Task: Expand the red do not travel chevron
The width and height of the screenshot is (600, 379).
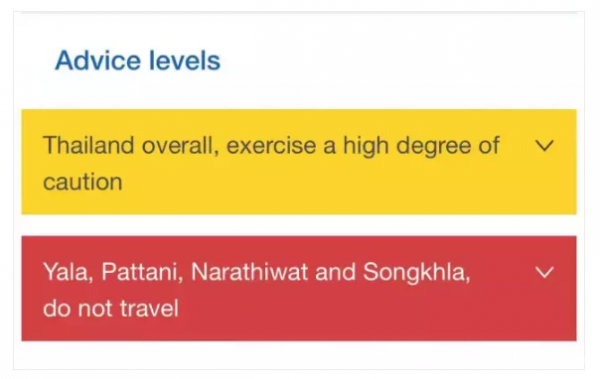Action: pyautogui.click(x=544, y=272)
